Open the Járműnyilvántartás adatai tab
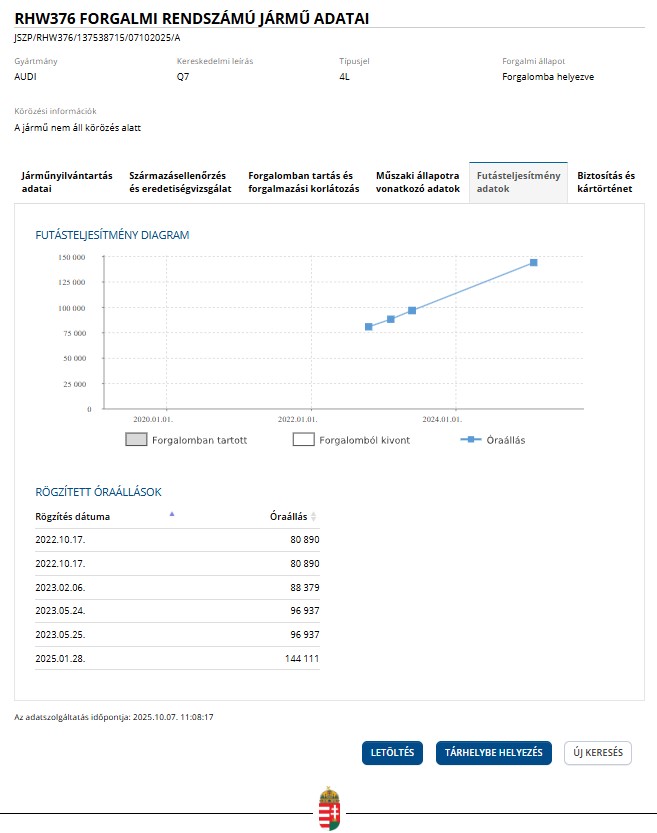Screen dimensions: 657x833 [66, 182]
